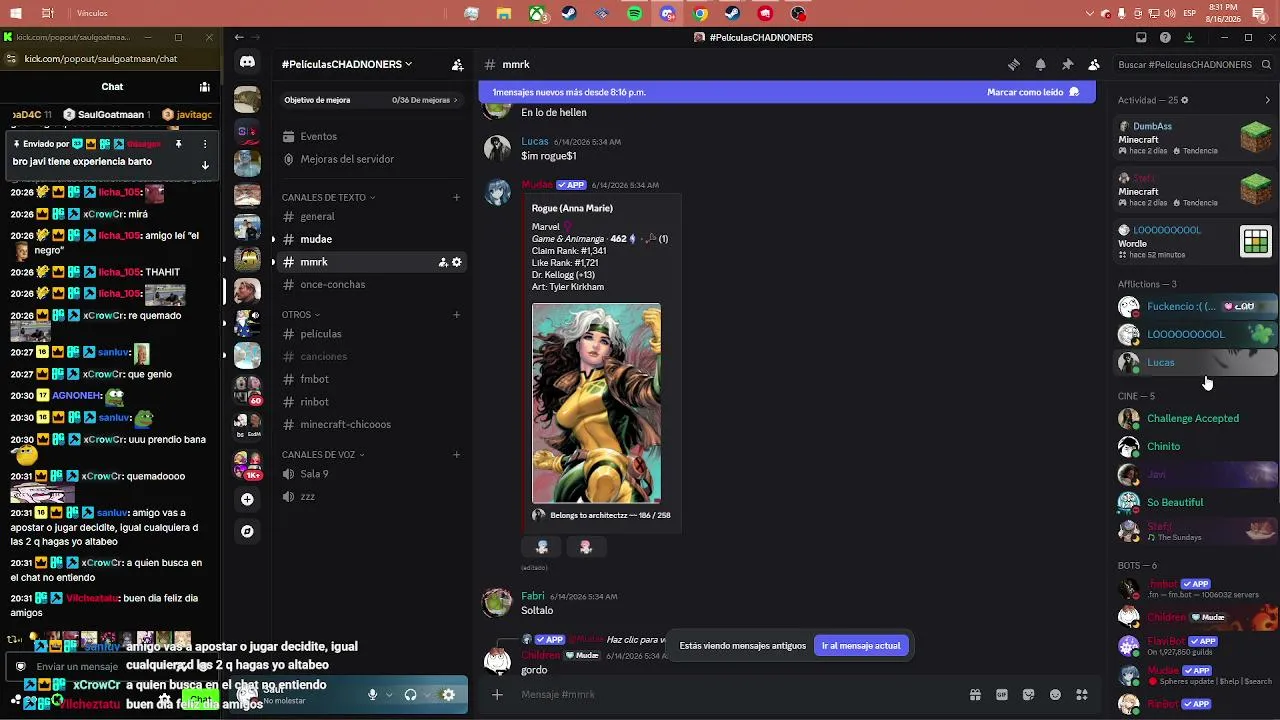Screen dimensions: 1280x720
Task: Click the green Discord update download icon
Action: (1189, 38)
